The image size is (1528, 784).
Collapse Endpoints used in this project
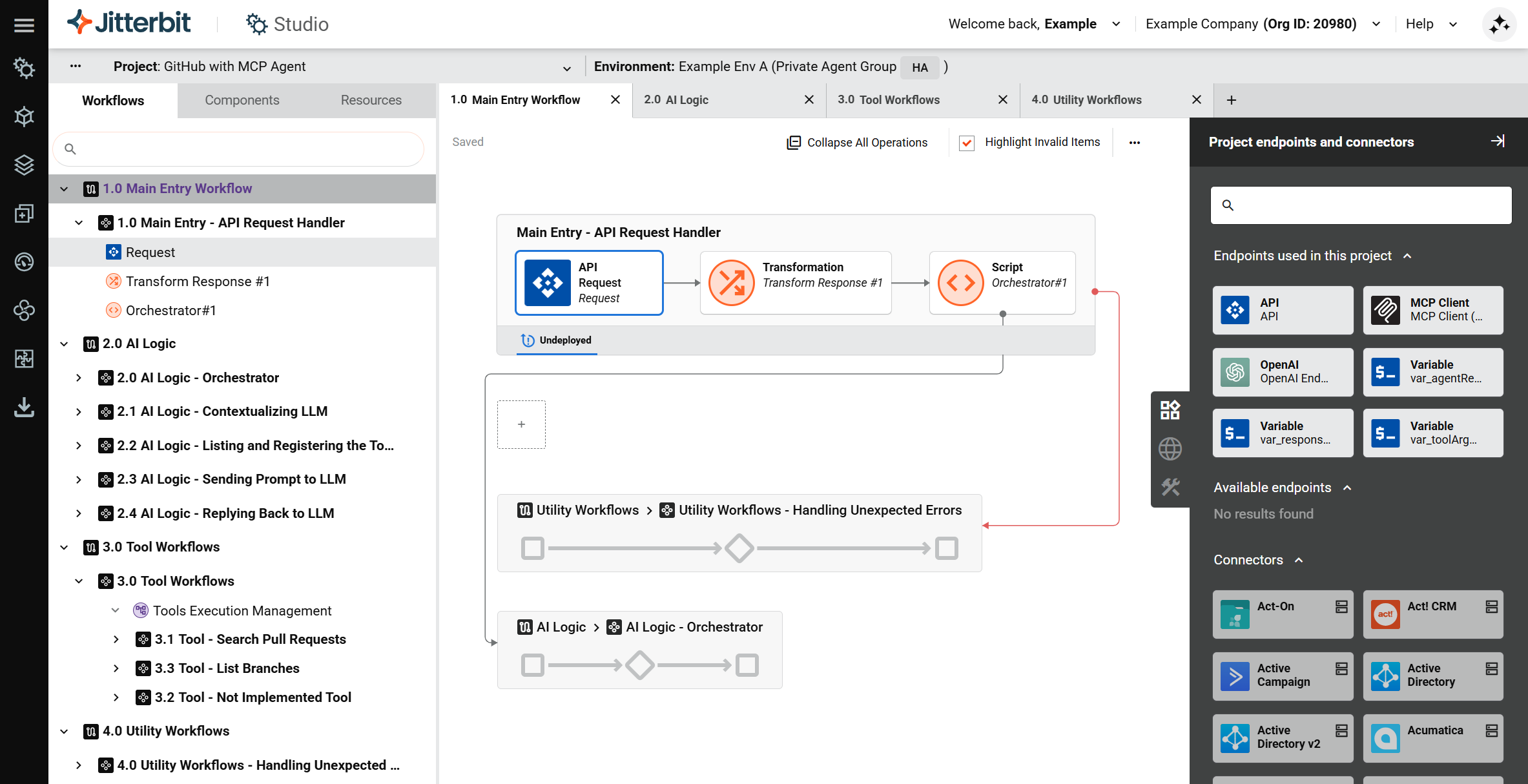tap(1407, 256)
